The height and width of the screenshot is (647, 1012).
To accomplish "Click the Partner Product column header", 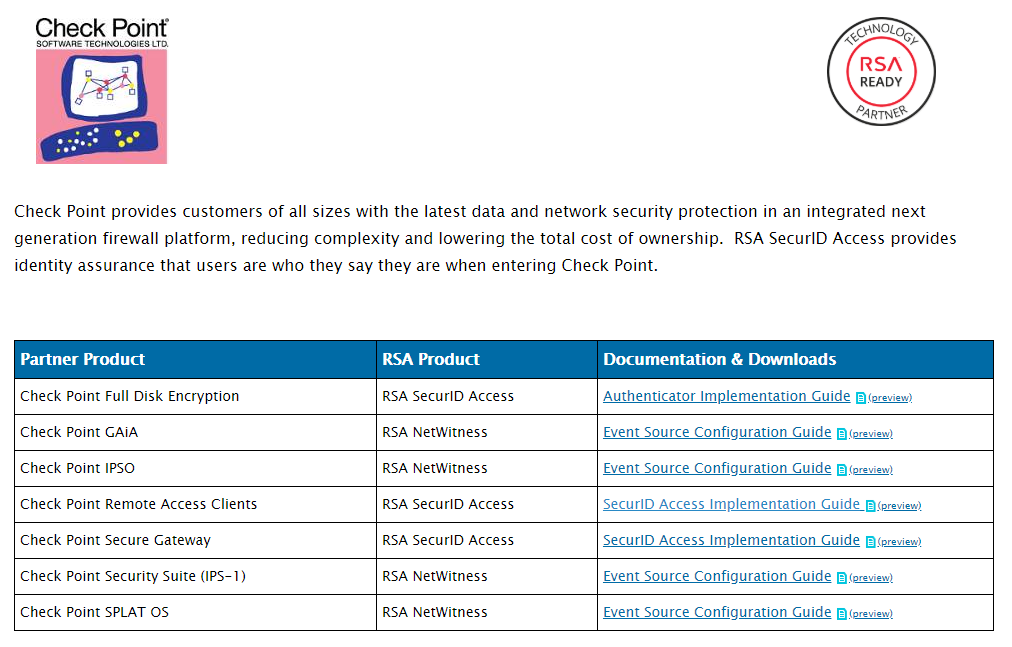I will pos(196,360).
